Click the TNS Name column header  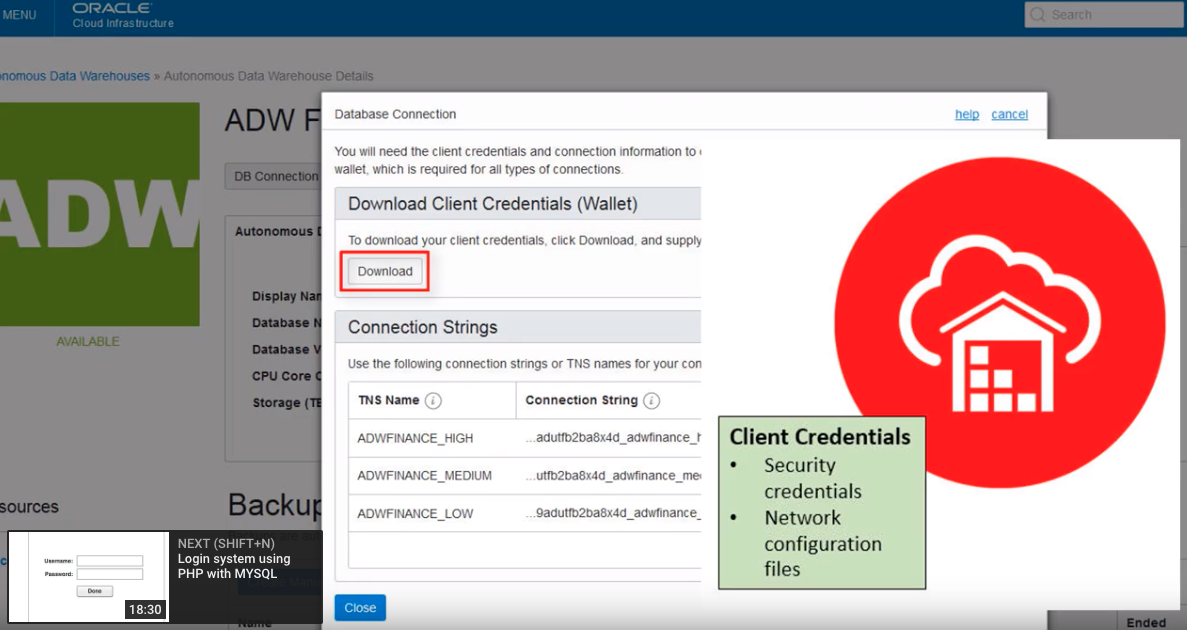click(x=388, y=400)
